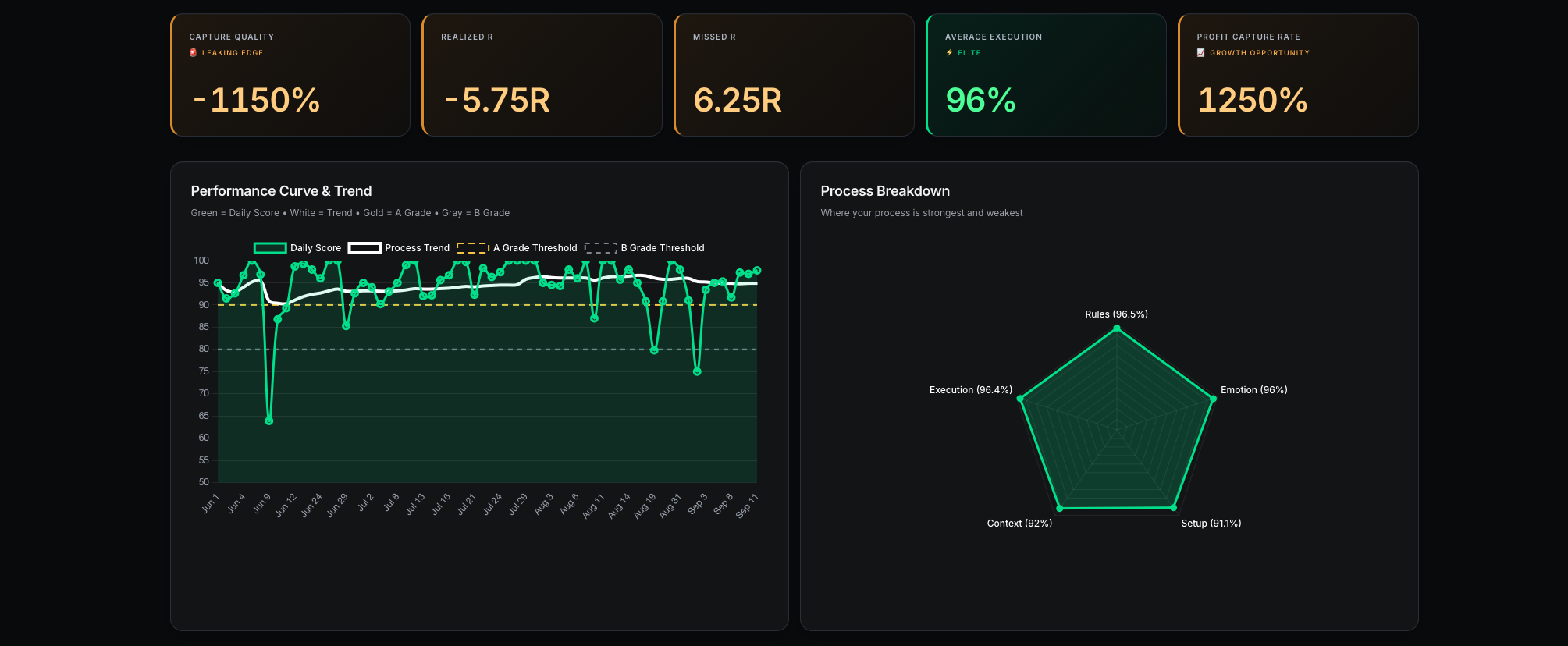Click the Context vertex point on radar

[1059, 509]
